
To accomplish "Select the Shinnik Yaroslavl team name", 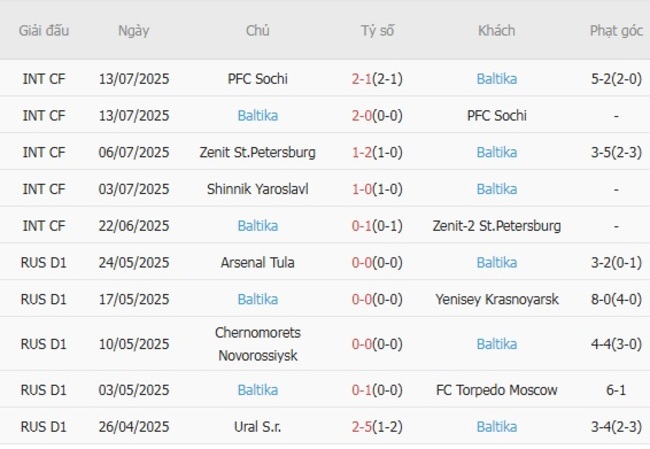I will [x=257, y=189].
